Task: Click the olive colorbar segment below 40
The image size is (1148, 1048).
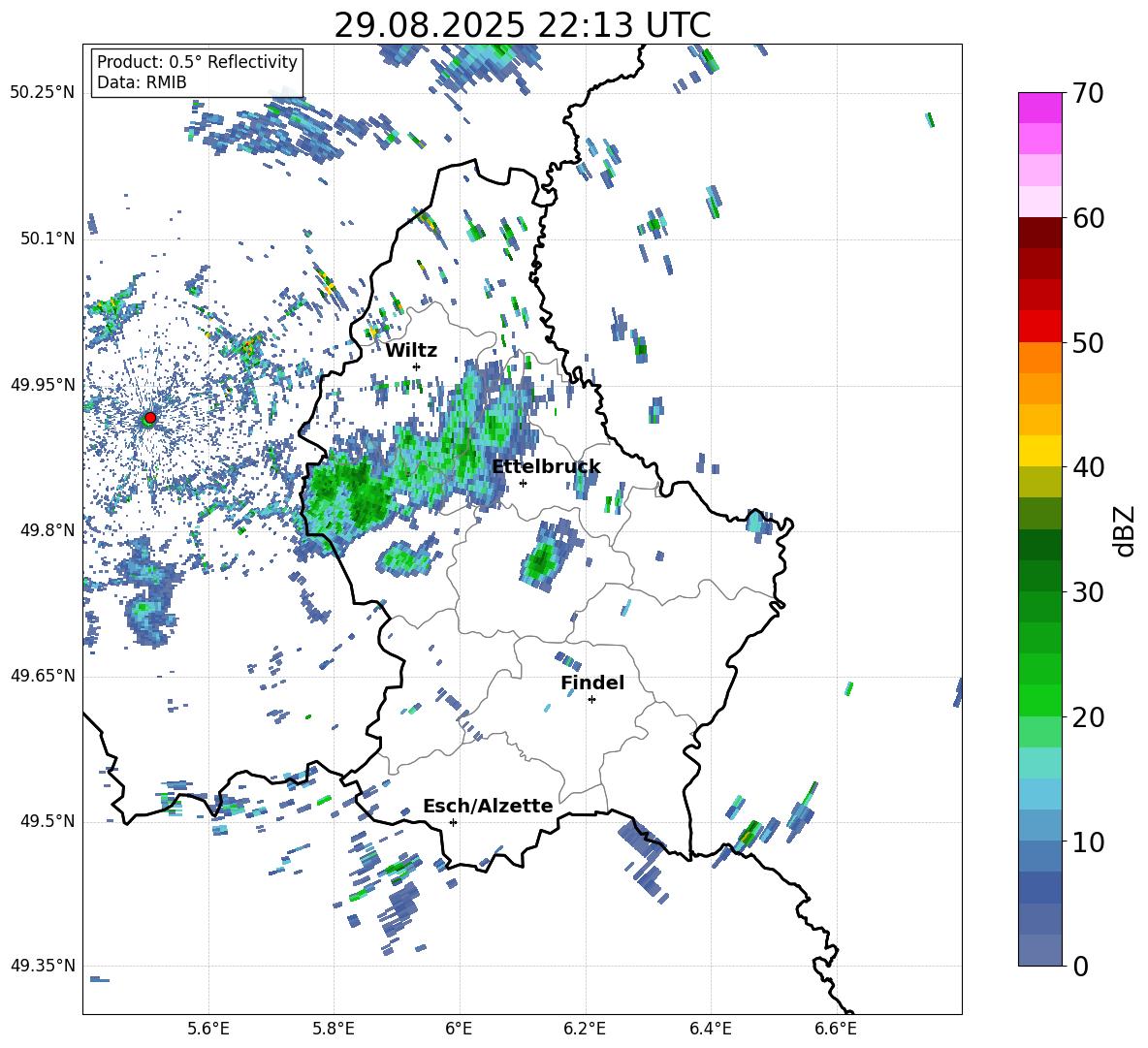Action: (x=1039, y=482)
